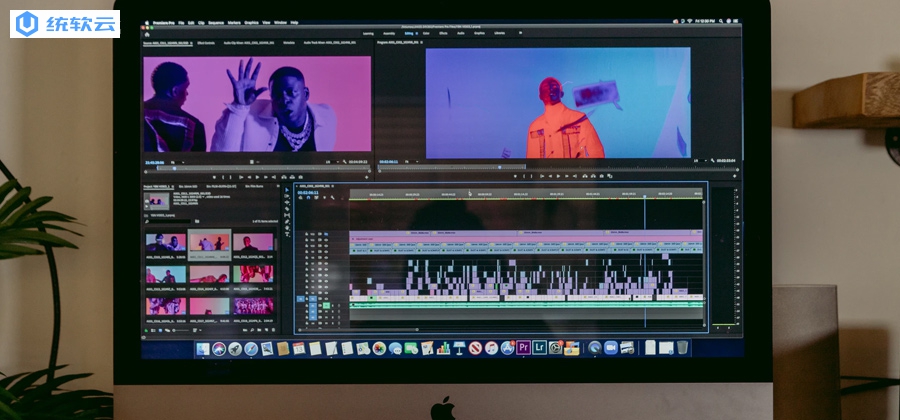Open Premiere Pro icon in the Dock

coord(523,347)
